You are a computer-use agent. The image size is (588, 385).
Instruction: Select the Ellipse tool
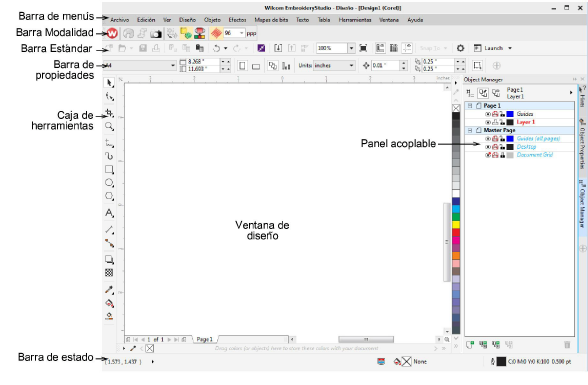pos(109,183)
